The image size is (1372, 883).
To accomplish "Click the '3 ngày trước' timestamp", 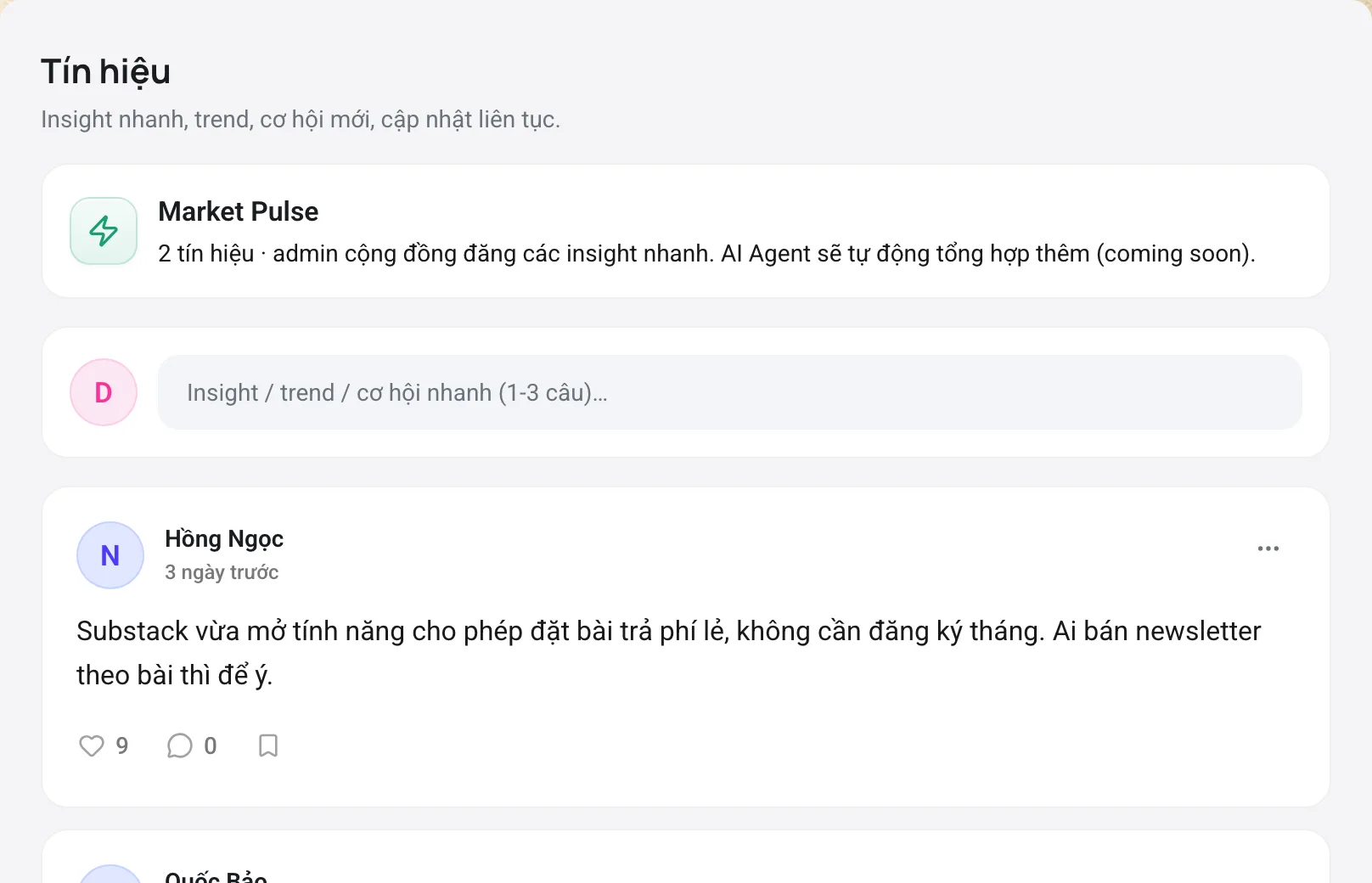I will [222, 572].
